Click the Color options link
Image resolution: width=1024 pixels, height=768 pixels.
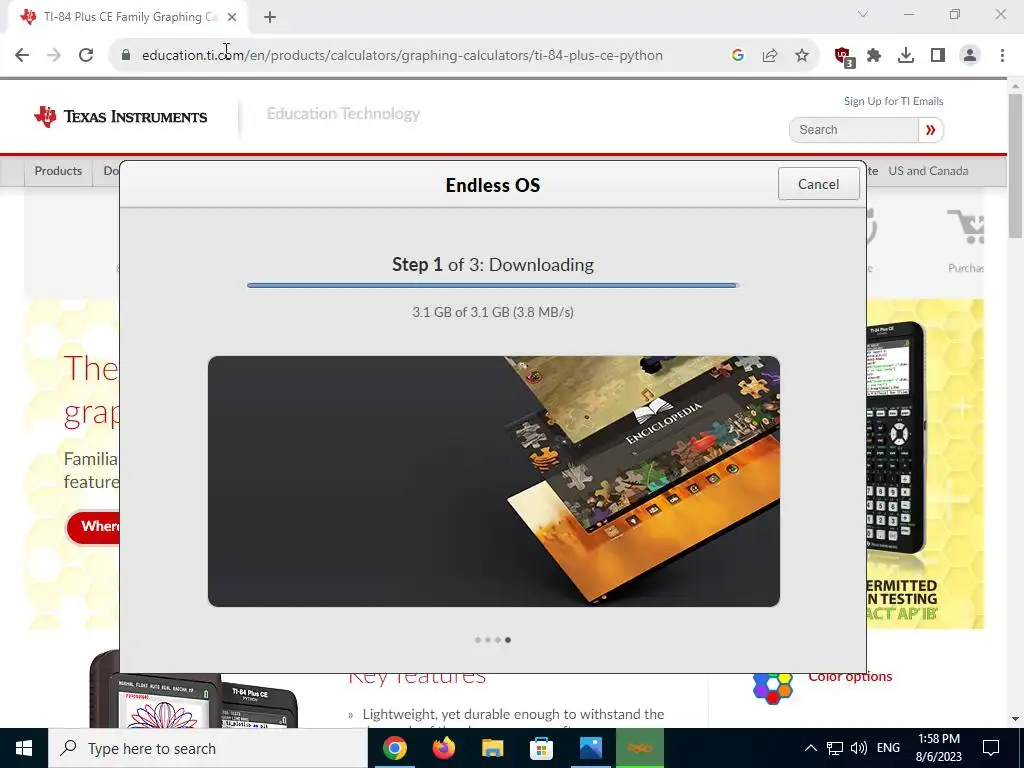[850, 677]
